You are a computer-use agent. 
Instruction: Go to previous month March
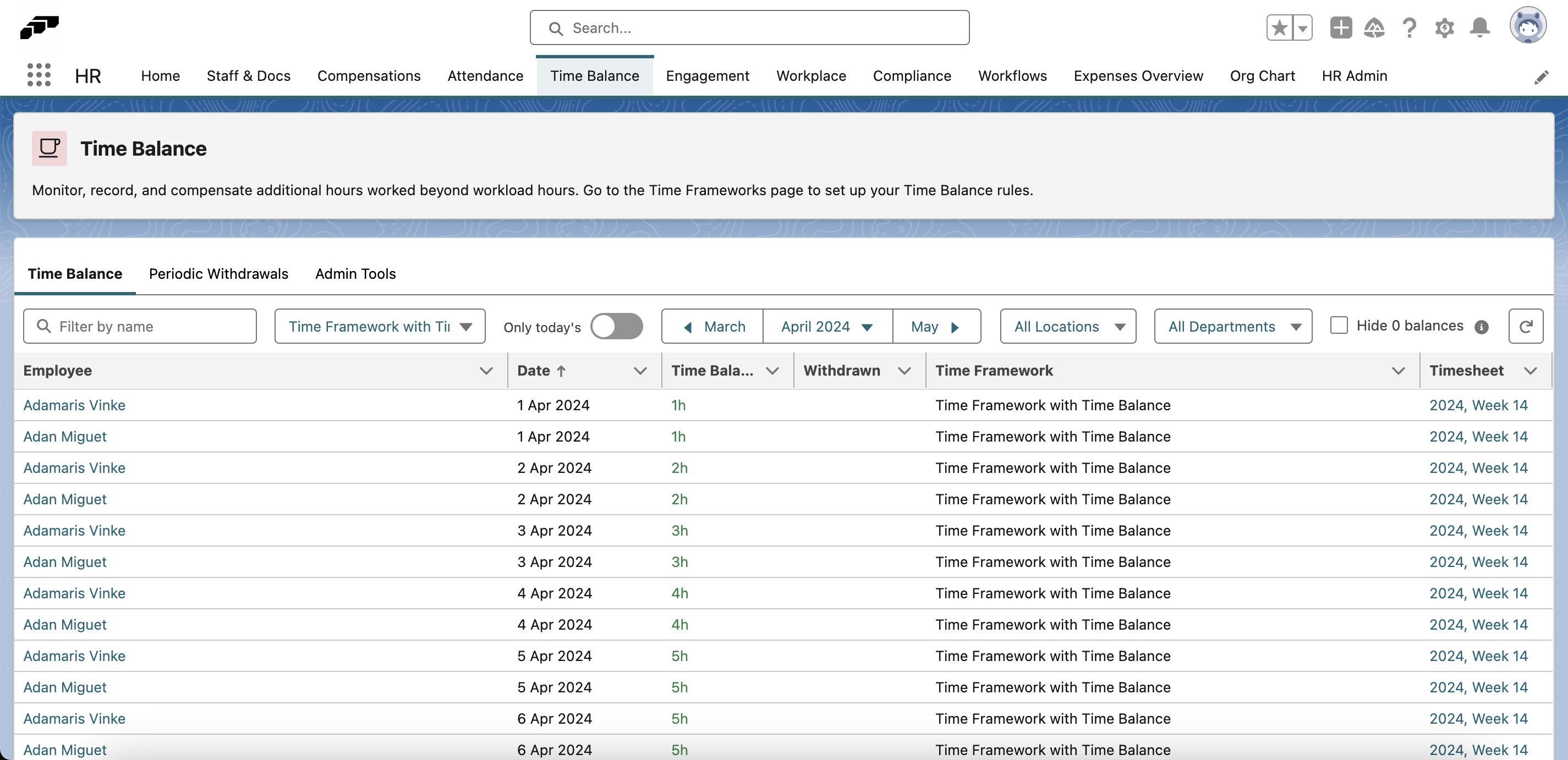pos(713,327)
